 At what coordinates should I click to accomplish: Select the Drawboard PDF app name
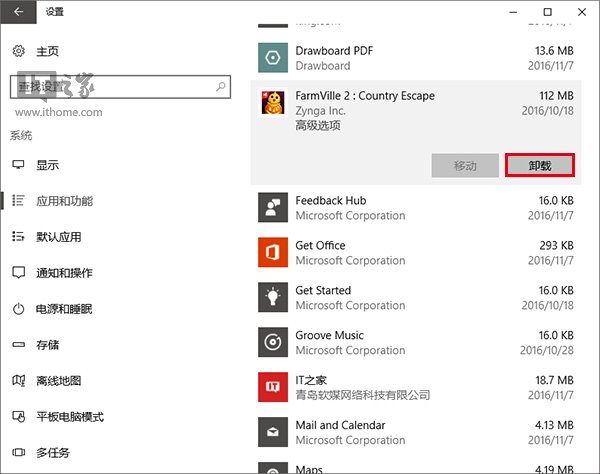pos(334,50)
